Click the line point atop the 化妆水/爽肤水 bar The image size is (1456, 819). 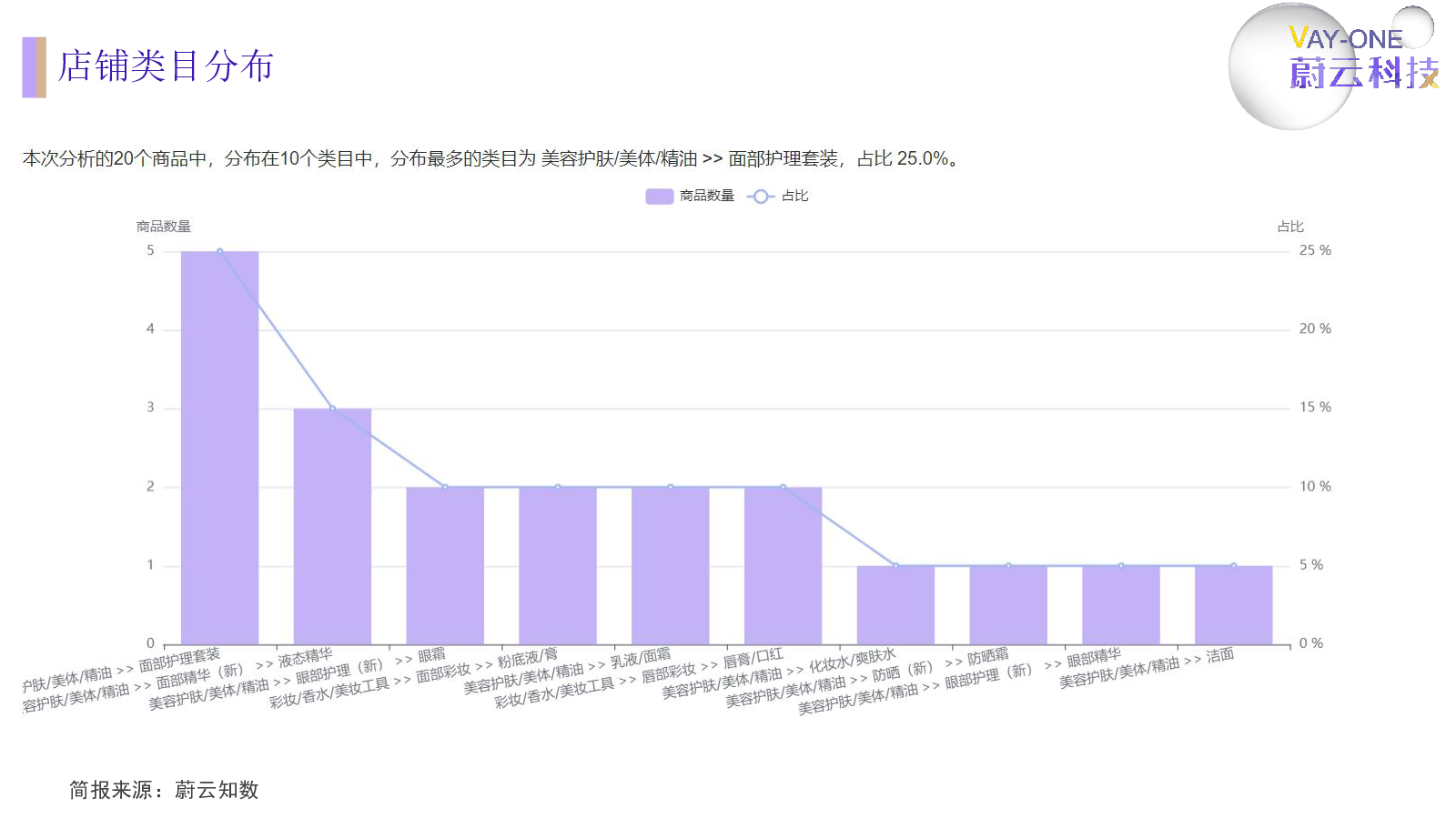click(895, 566)
